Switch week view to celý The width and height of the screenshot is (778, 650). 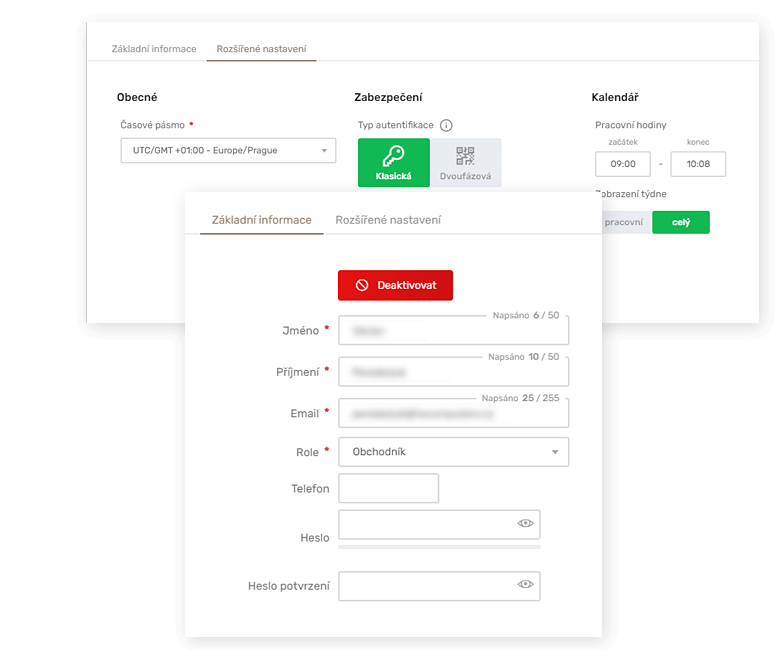[x=680, y=222]
